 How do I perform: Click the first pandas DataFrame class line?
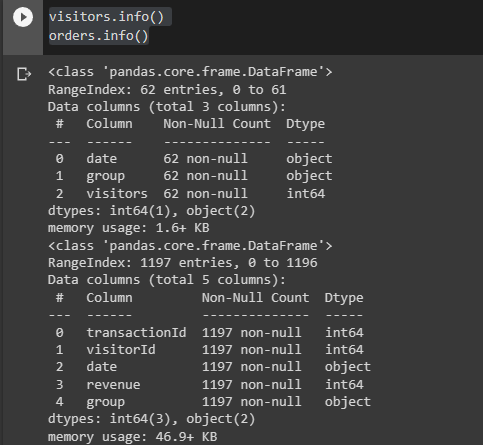190,72
